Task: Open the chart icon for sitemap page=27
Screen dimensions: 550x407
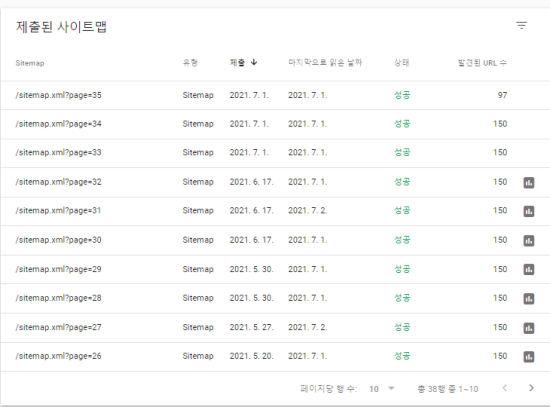Action: [529, 328]
